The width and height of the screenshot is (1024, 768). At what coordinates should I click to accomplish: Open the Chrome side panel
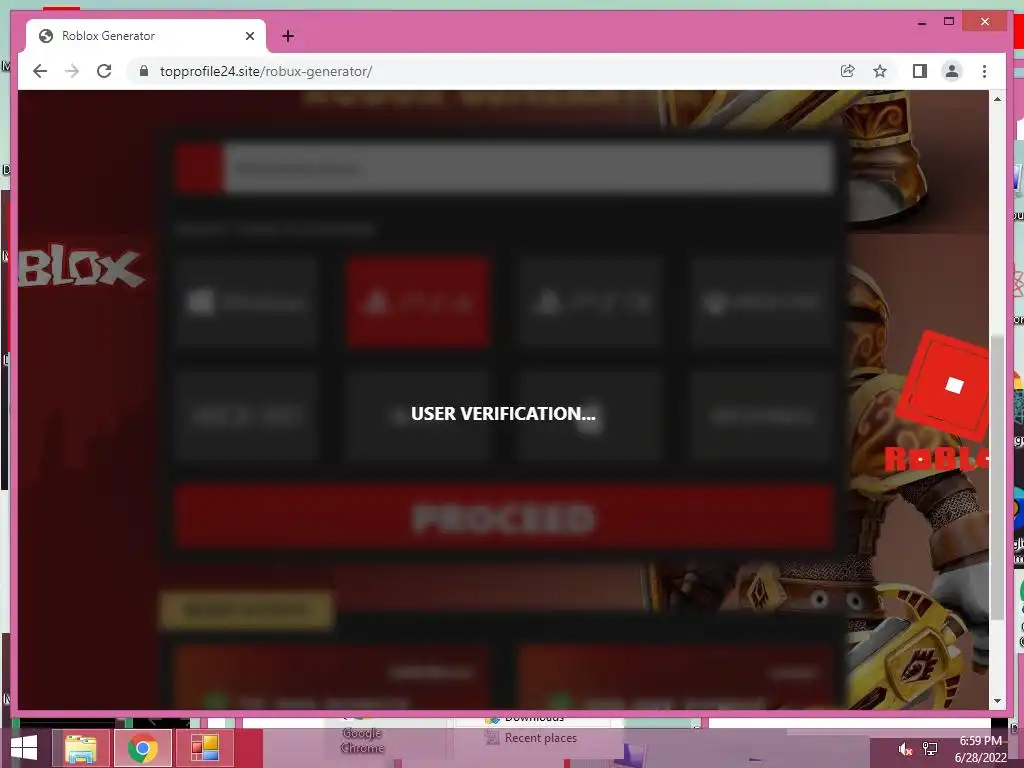pos(920,71)
